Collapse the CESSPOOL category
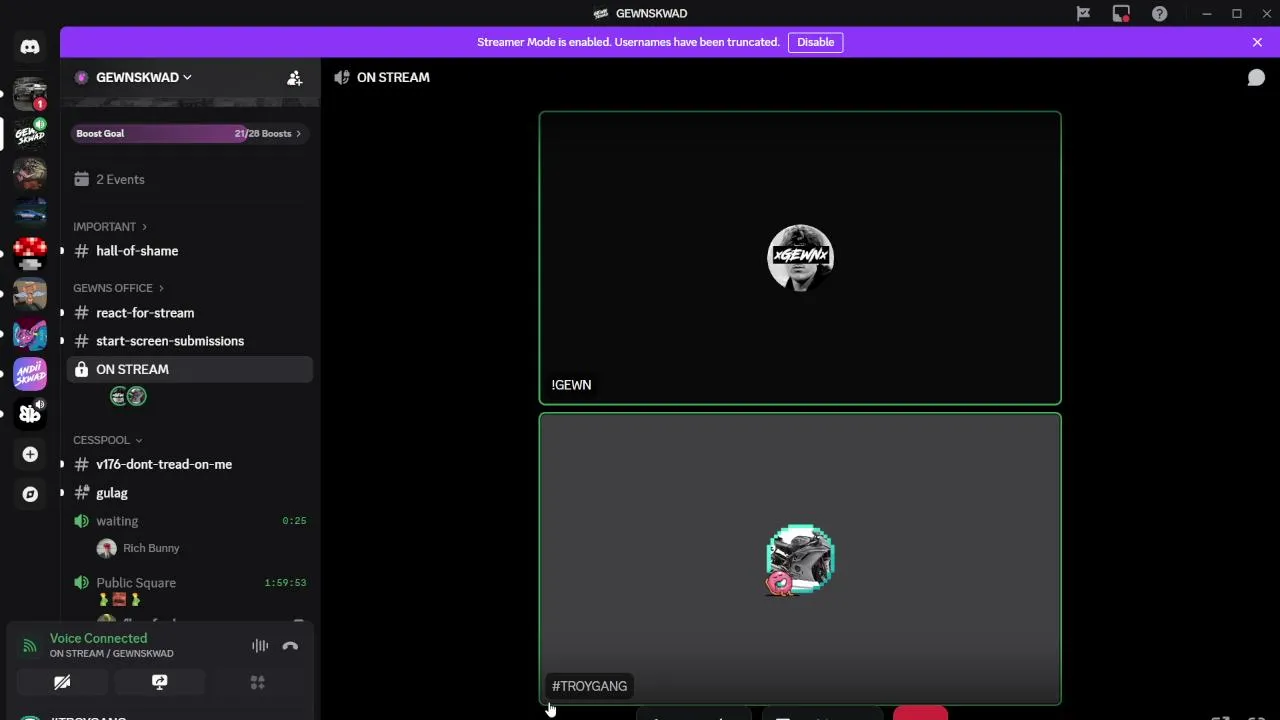The image size is (1280, 720). tap(108, 440)
